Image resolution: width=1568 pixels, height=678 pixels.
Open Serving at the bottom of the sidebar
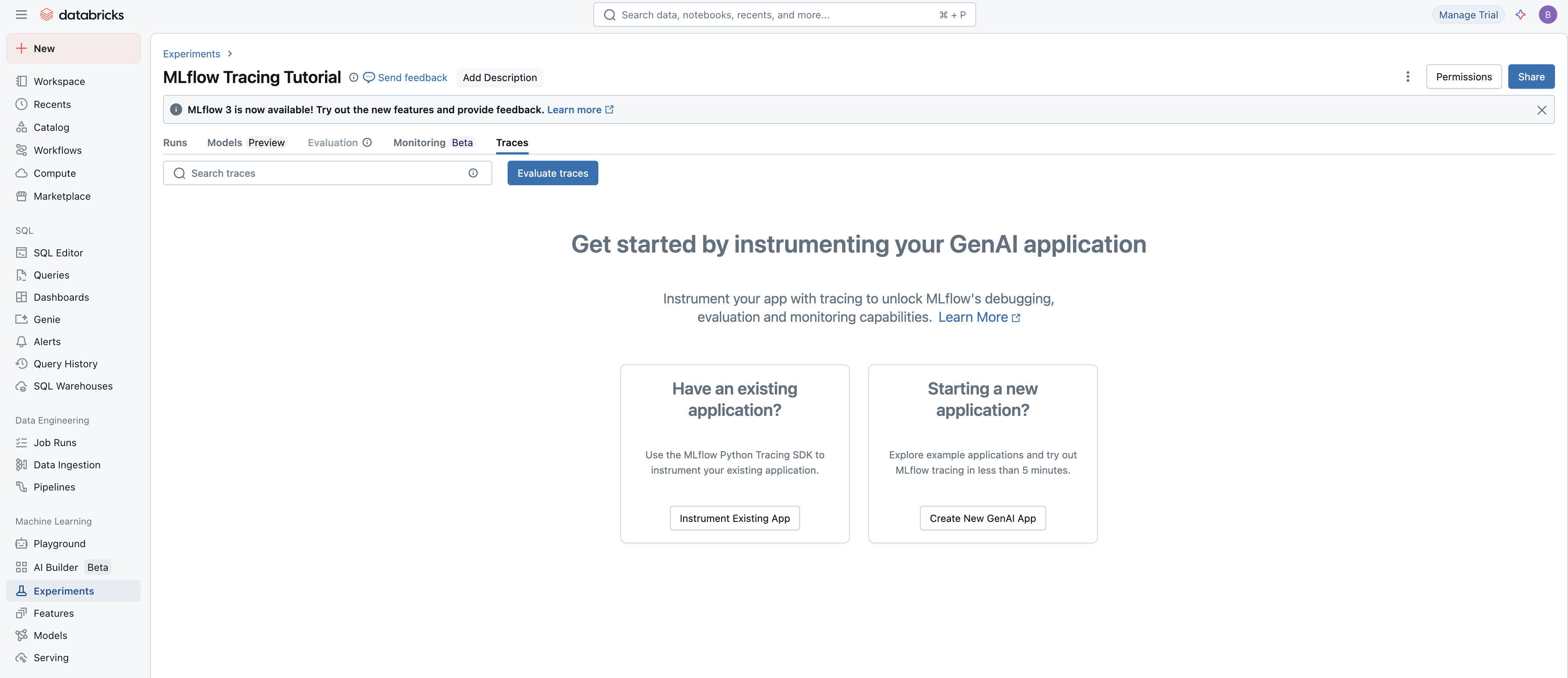pyautogui.click(x=51, y=657)
